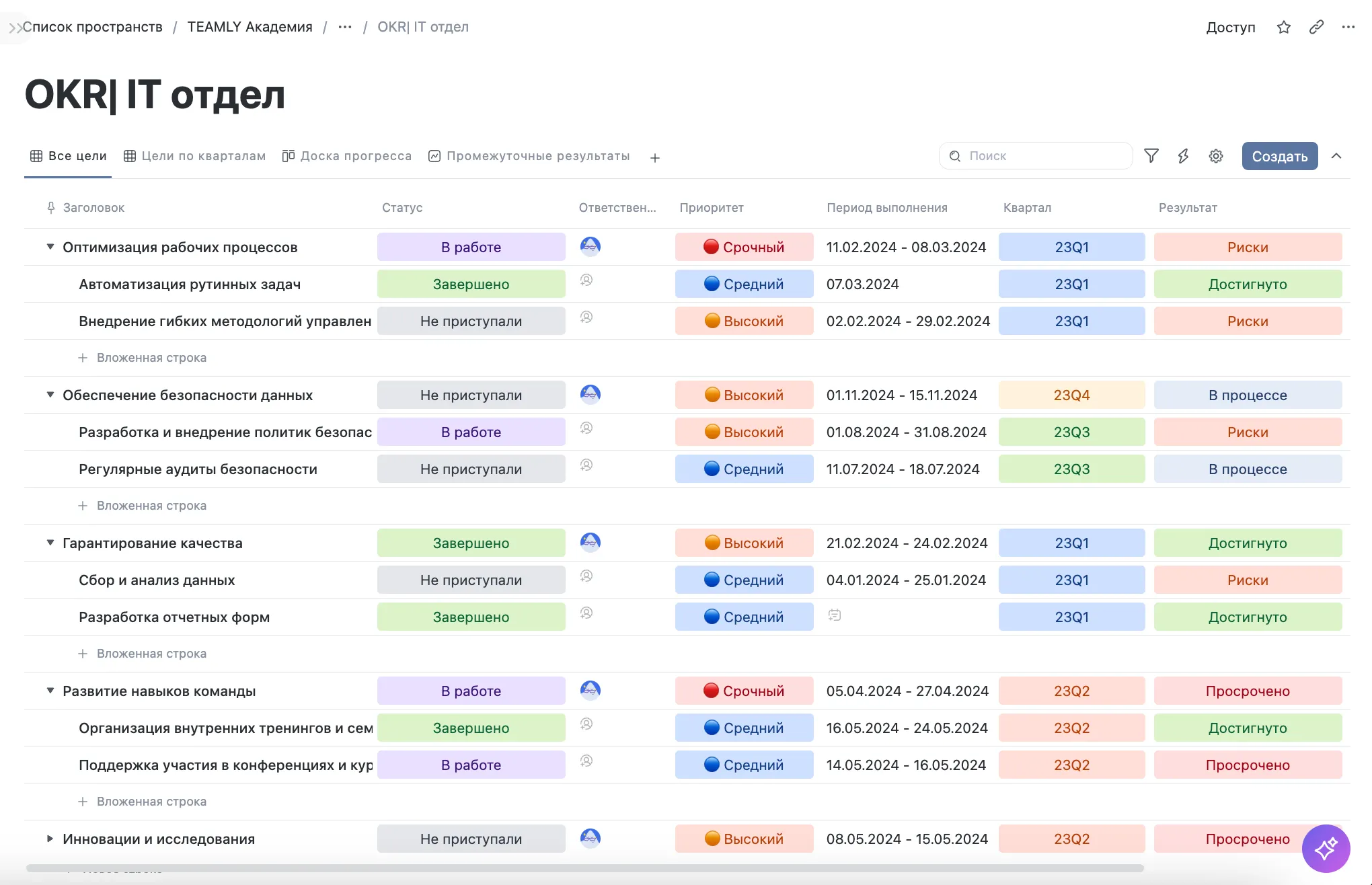The image size is (1372, 885).
Task: Open responsible avatar for Оптимизация рабочих процессов
Action: click(590, 246)
